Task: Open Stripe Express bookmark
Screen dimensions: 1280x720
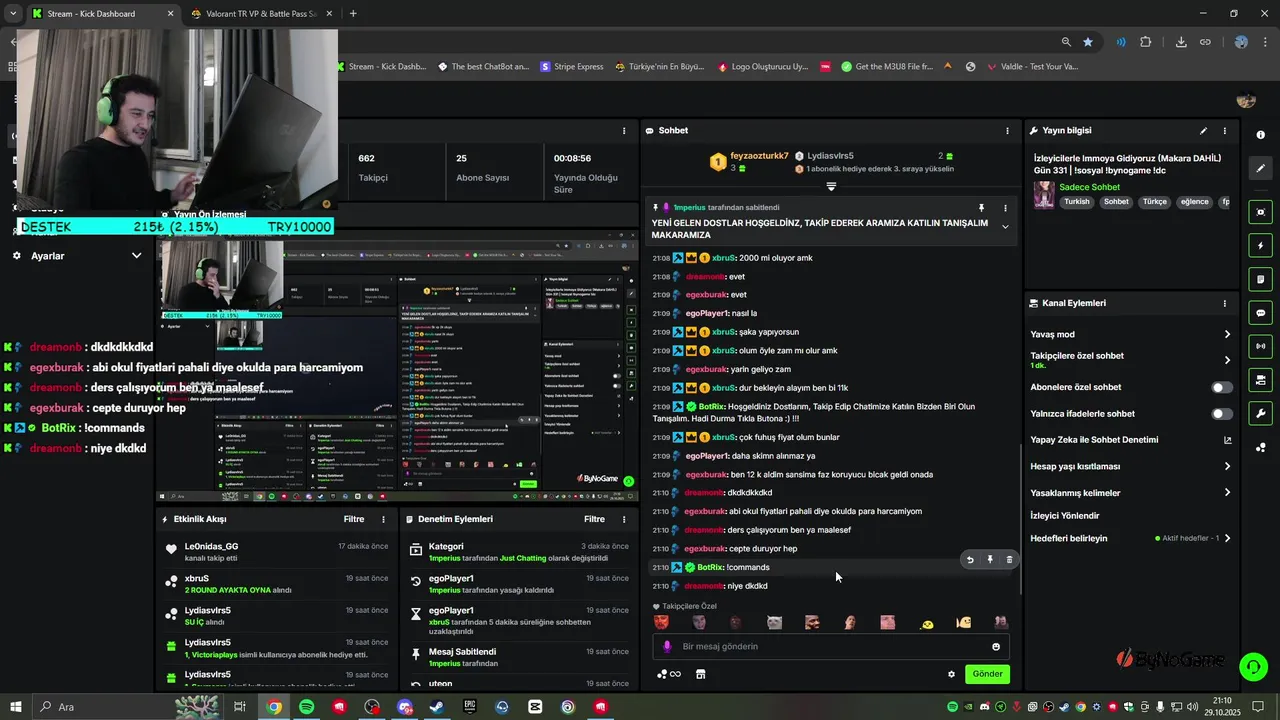Action: point(572,67)
